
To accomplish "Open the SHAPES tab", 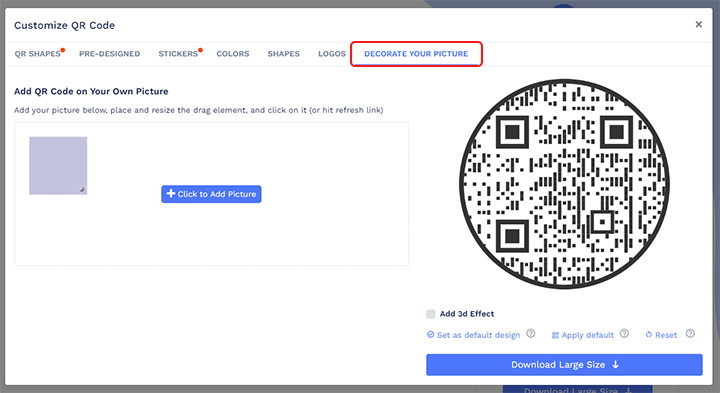I will [283, 54].
